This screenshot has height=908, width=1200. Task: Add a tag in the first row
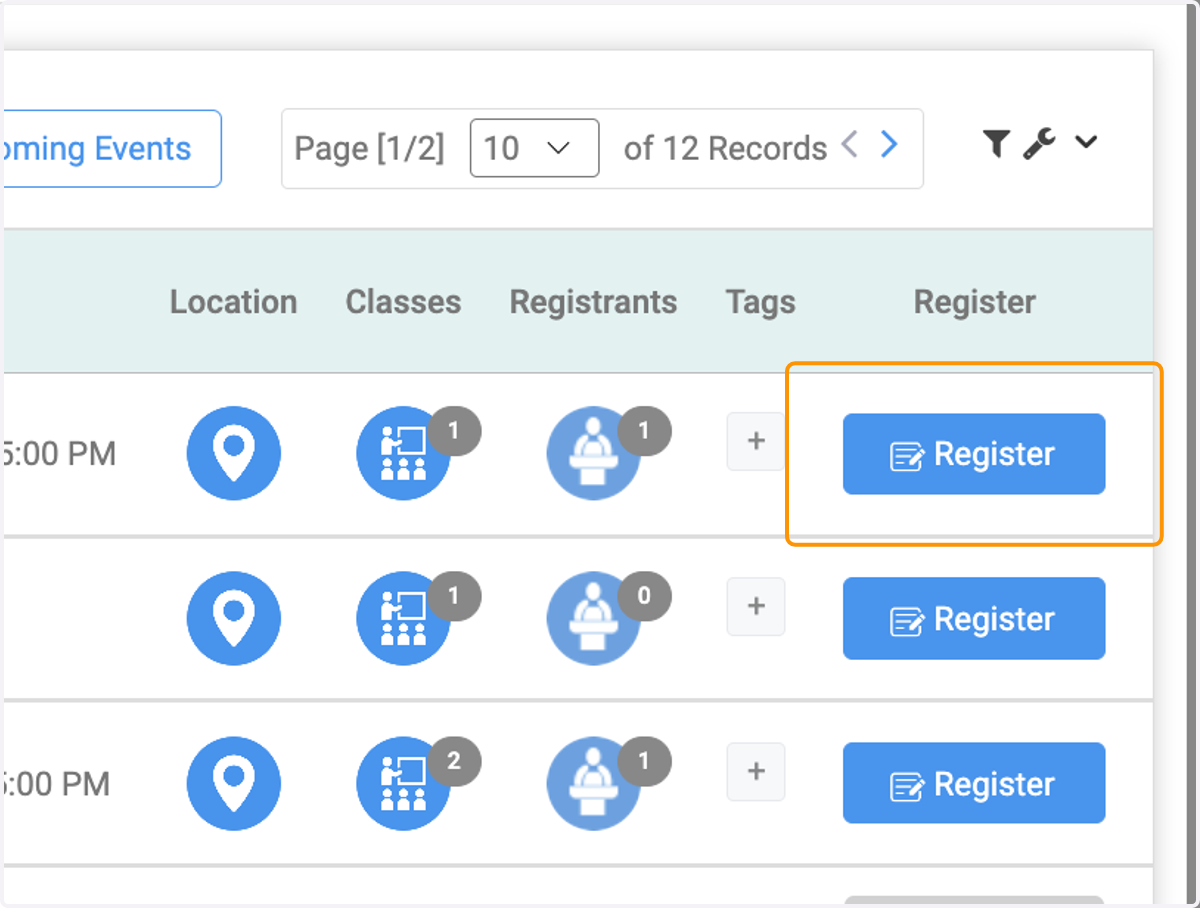756,441
